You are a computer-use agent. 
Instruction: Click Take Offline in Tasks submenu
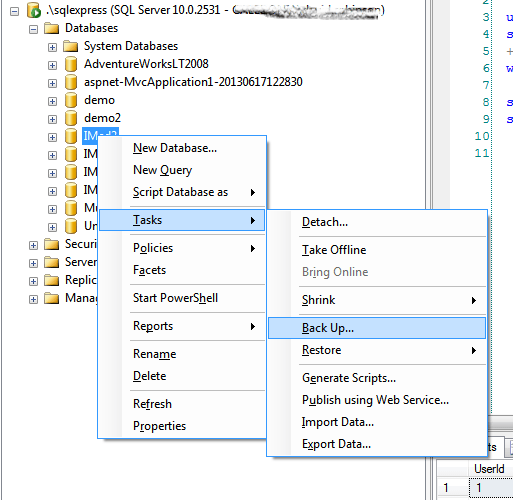377,250
